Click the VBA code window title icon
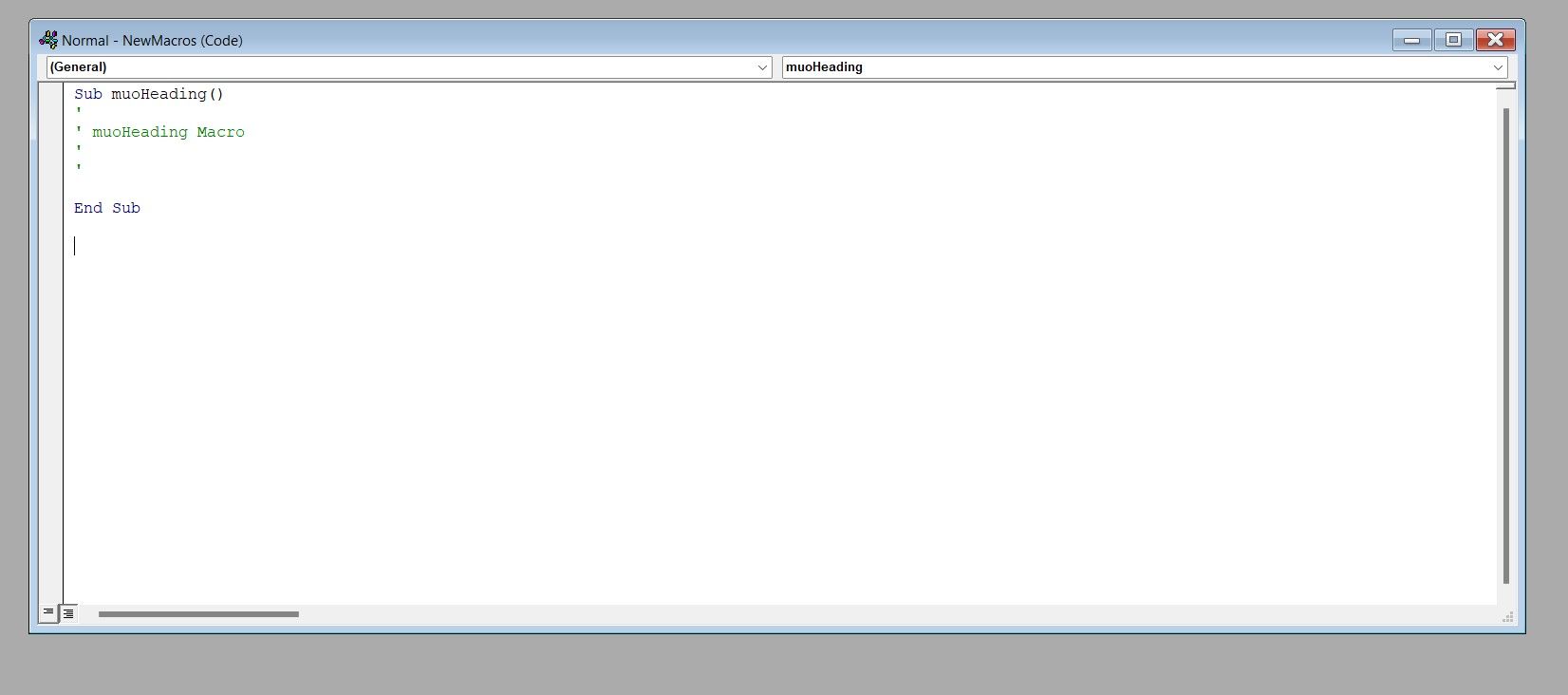The height and width of the screenshot is (695, 1568). click(48, 40)
